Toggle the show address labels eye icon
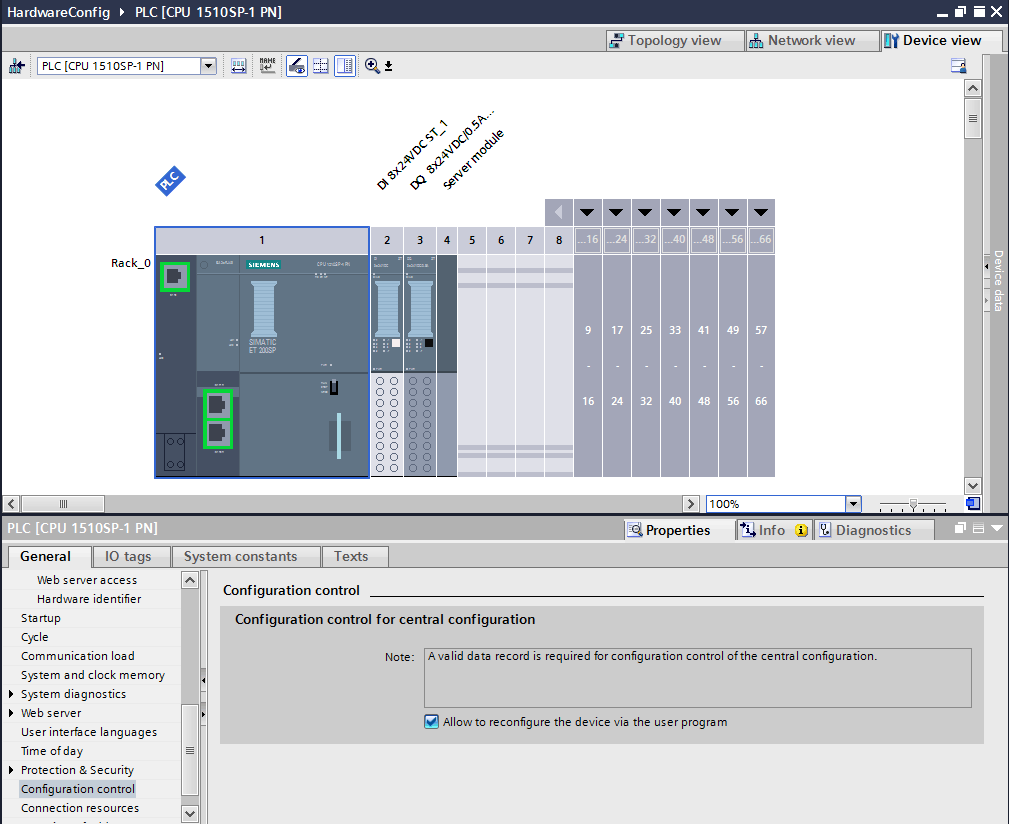 pyautogui.click(x=297, y=66)
